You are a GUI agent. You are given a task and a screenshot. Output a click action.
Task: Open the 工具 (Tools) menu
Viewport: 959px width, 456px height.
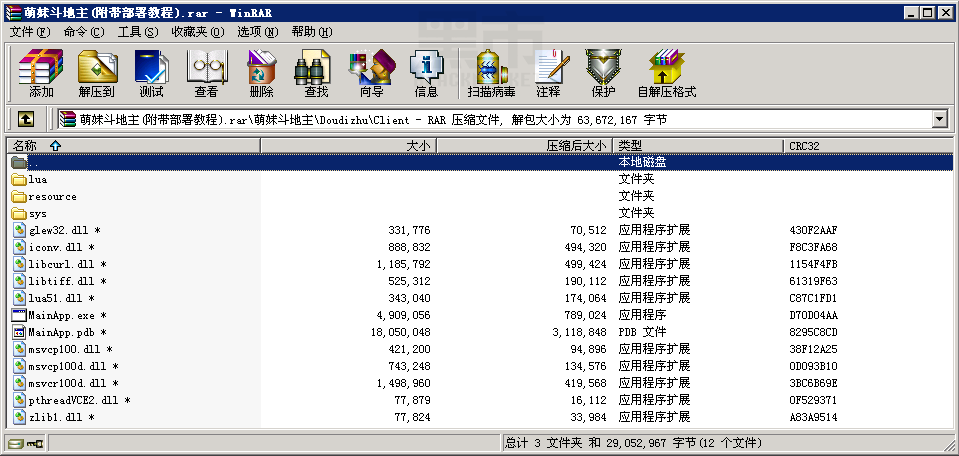click(138, 32)
